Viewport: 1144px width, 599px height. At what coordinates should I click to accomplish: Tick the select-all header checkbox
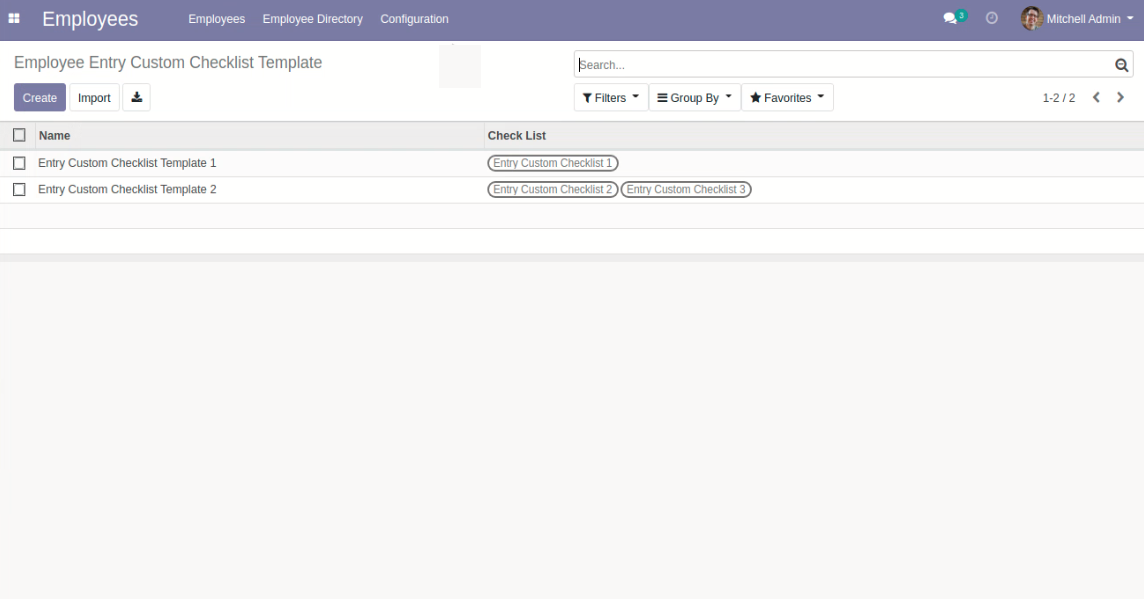click(x=19, y=135)
